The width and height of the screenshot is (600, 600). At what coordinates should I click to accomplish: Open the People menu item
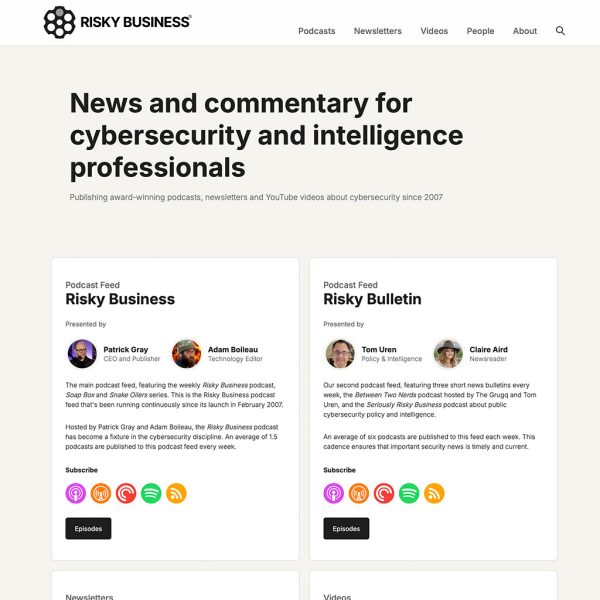(x=480, y=31)
